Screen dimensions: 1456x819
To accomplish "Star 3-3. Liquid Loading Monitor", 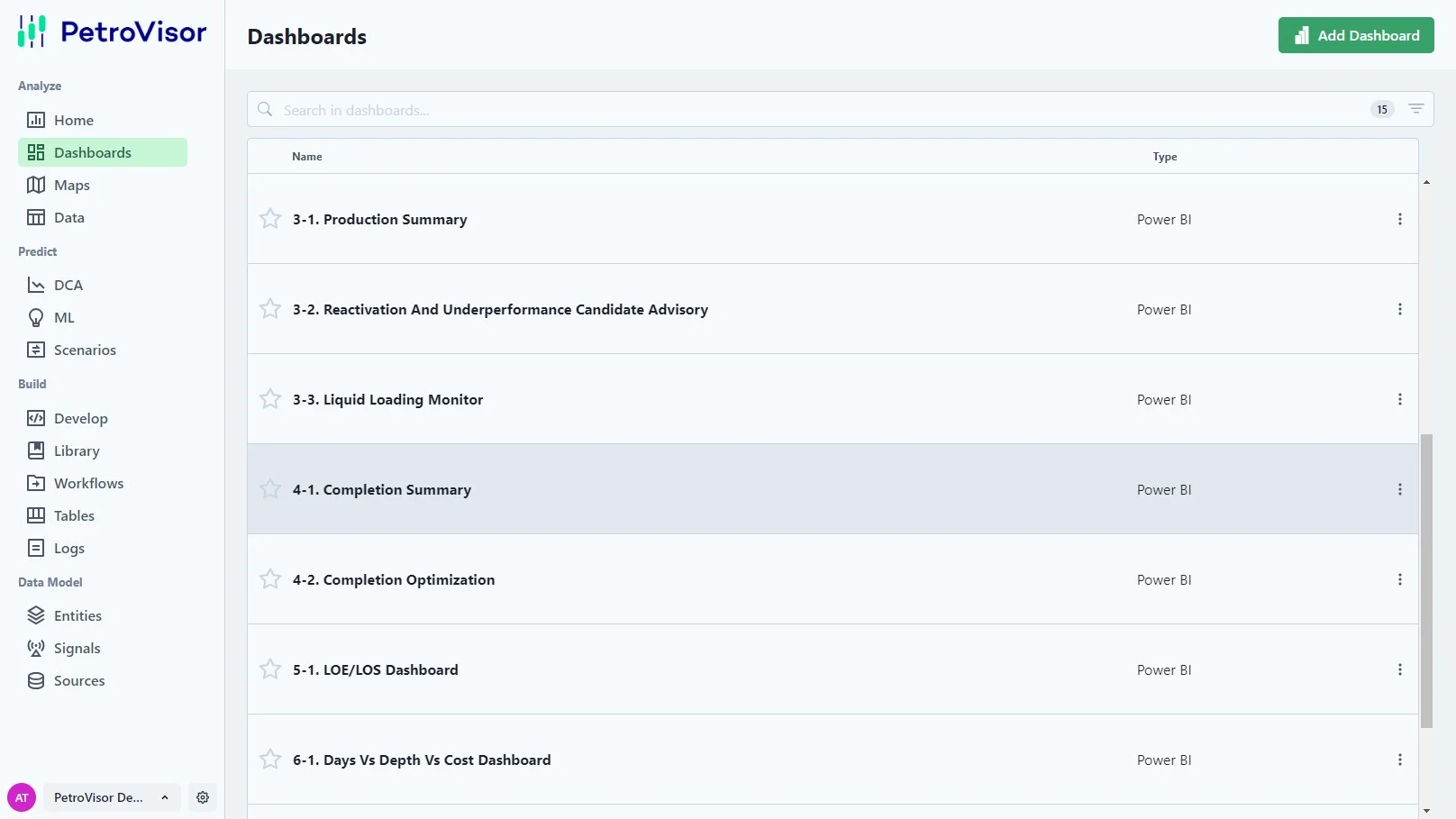I will tap(270, 399).
